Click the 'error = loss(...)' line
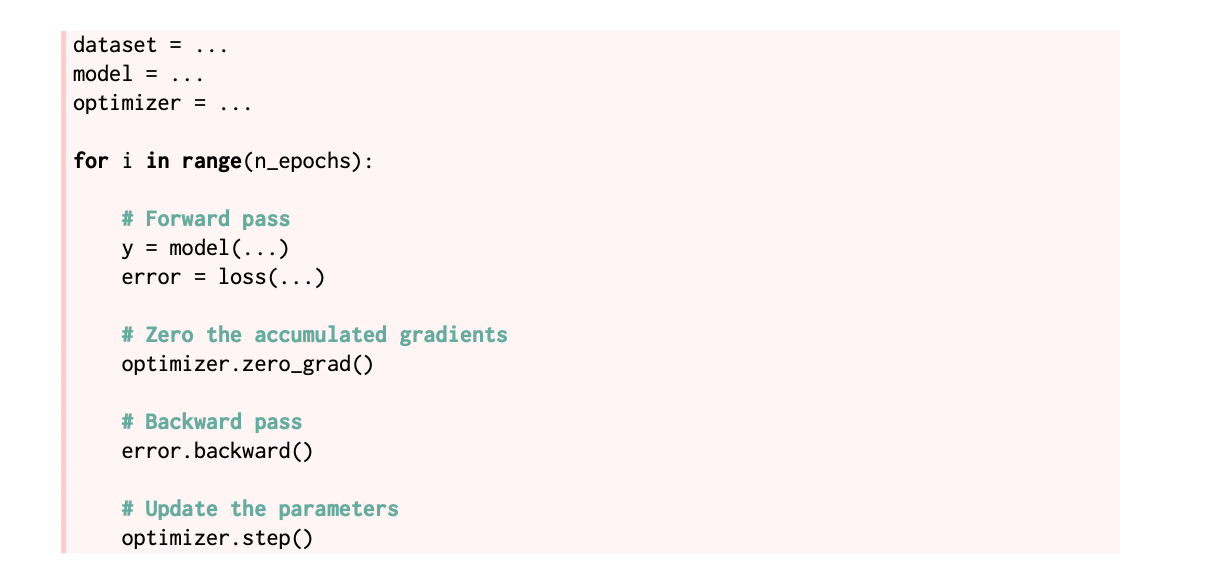This screenshot has height=570, width=1218. coord(224,277)
